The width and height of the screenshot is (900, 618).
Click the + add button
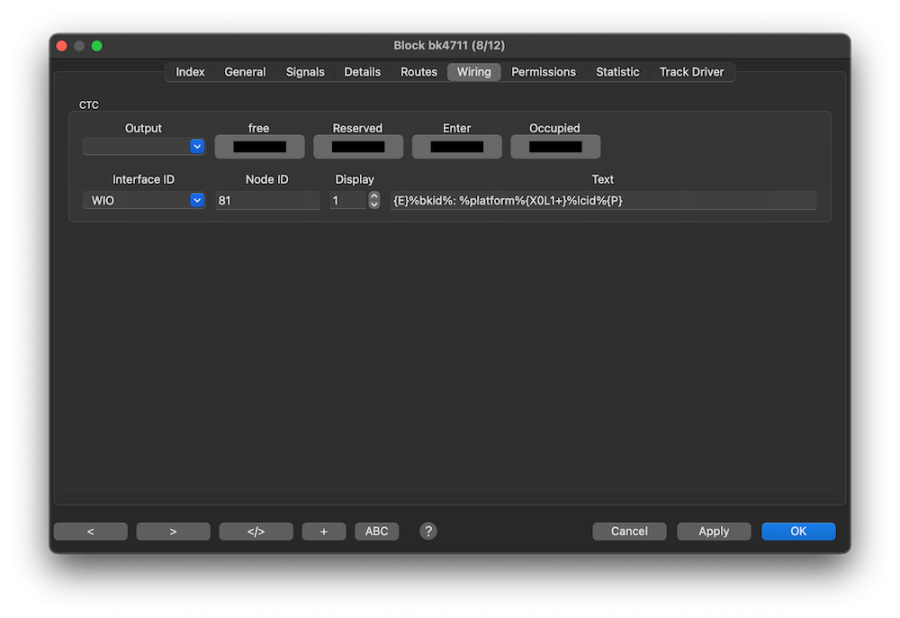coord(324,531)
